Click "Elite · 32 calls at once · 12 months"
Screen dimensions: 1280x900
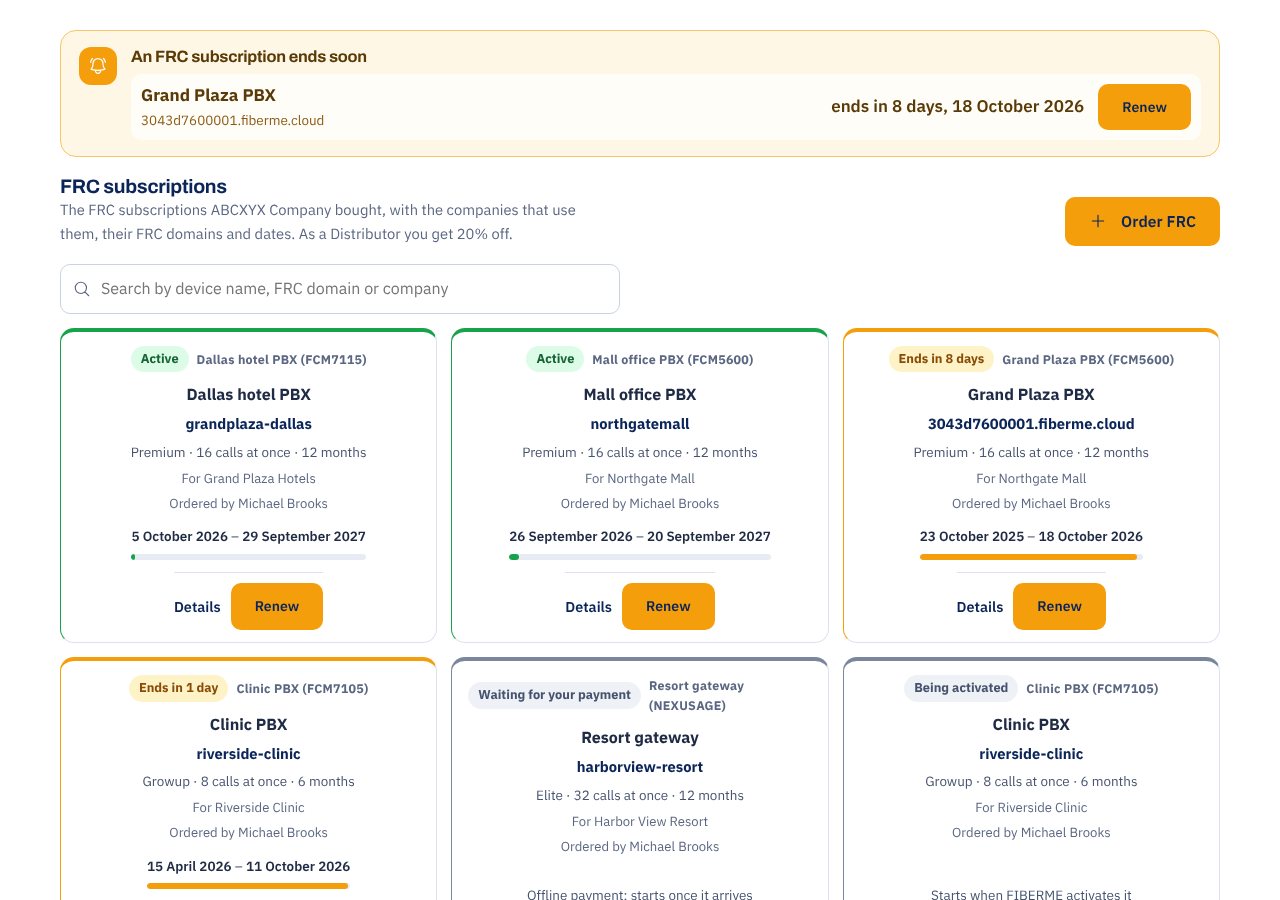click(x=640, y=795)
